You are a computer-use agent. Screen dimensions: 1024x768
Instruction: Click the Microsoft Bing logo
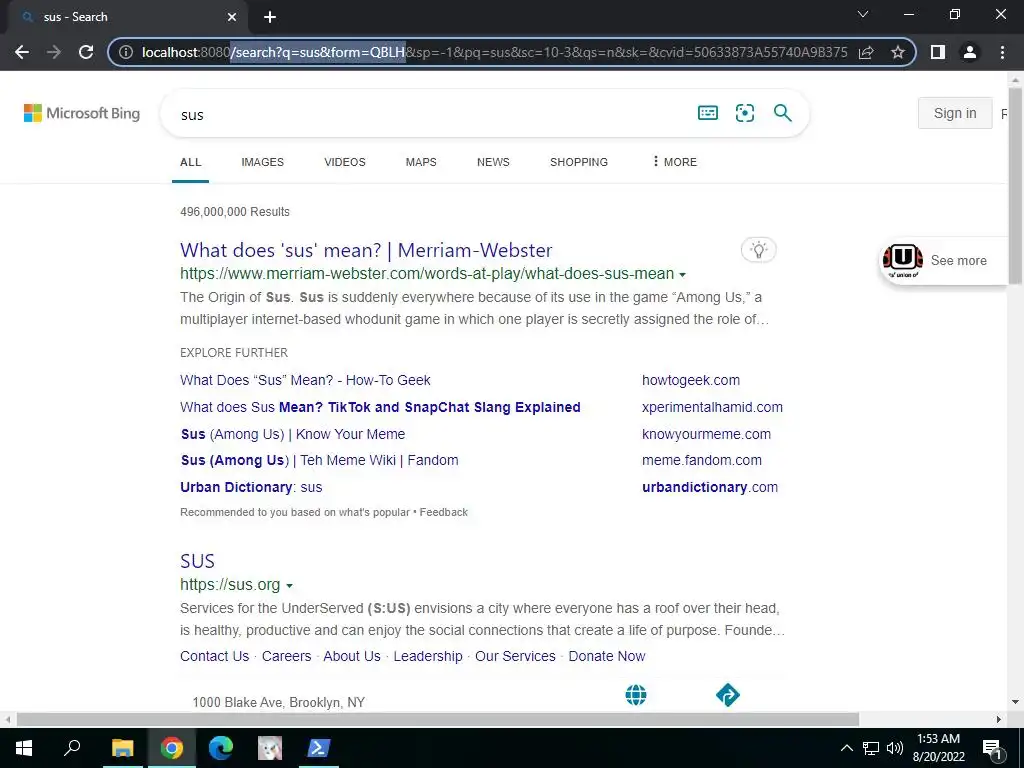coord(82,113)
